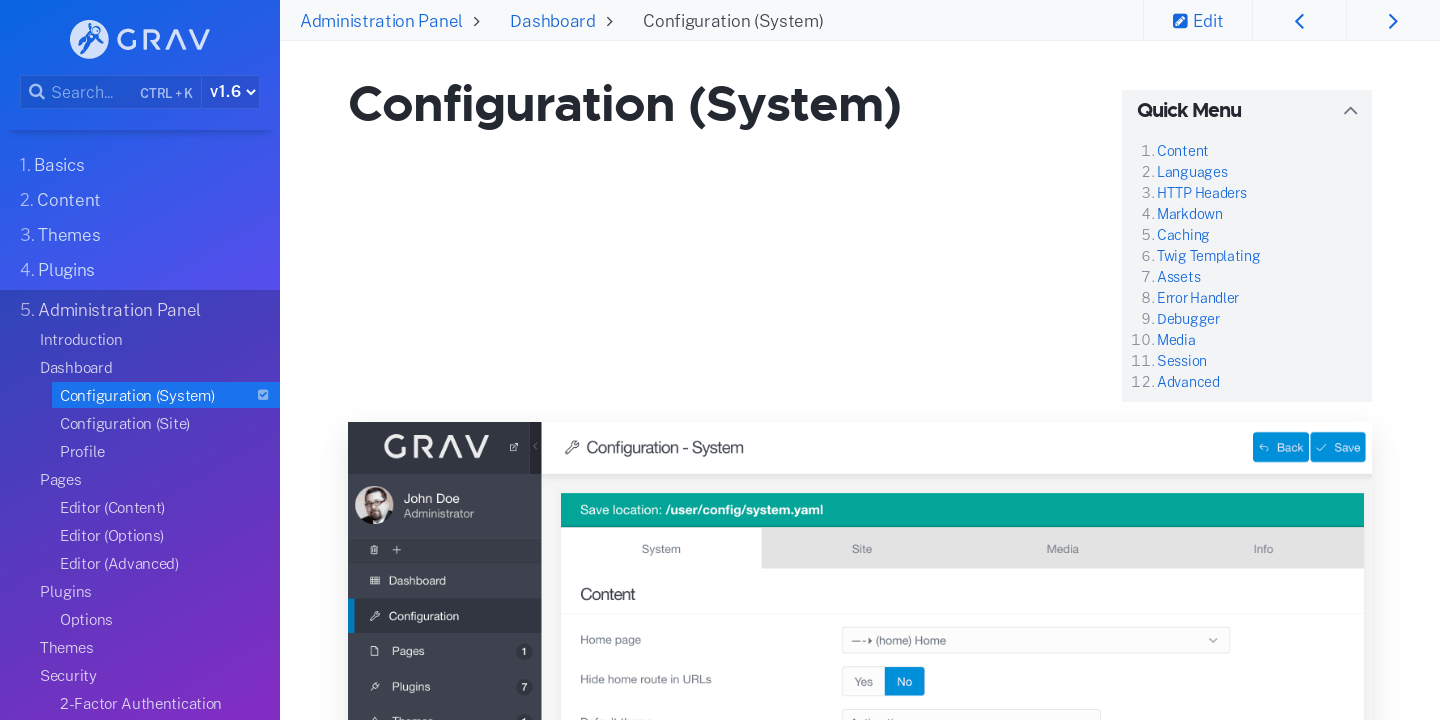The width and height of the screenshot is (1440, 720).
Task: Open chapter 2. Content
Action: tap(60, 200)
